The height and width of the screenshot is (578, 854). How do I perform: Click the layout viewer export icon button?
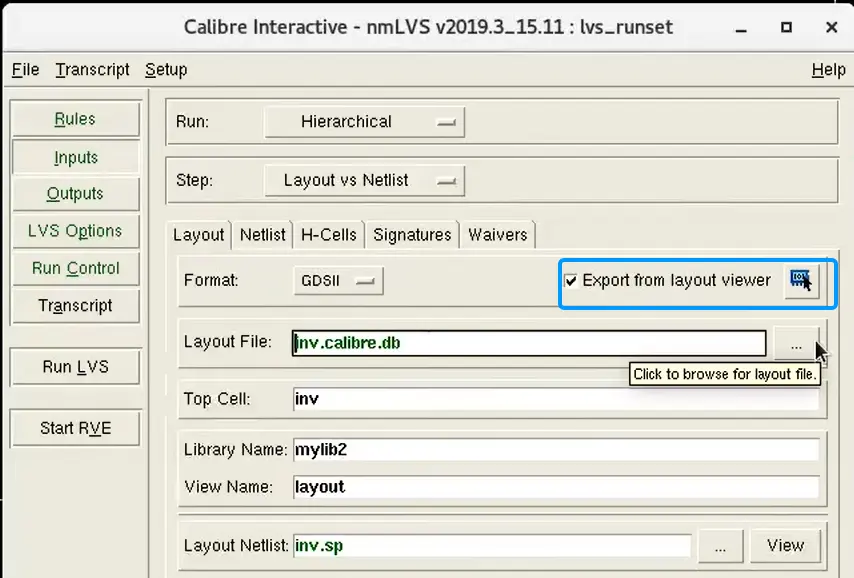click(801, 281)
